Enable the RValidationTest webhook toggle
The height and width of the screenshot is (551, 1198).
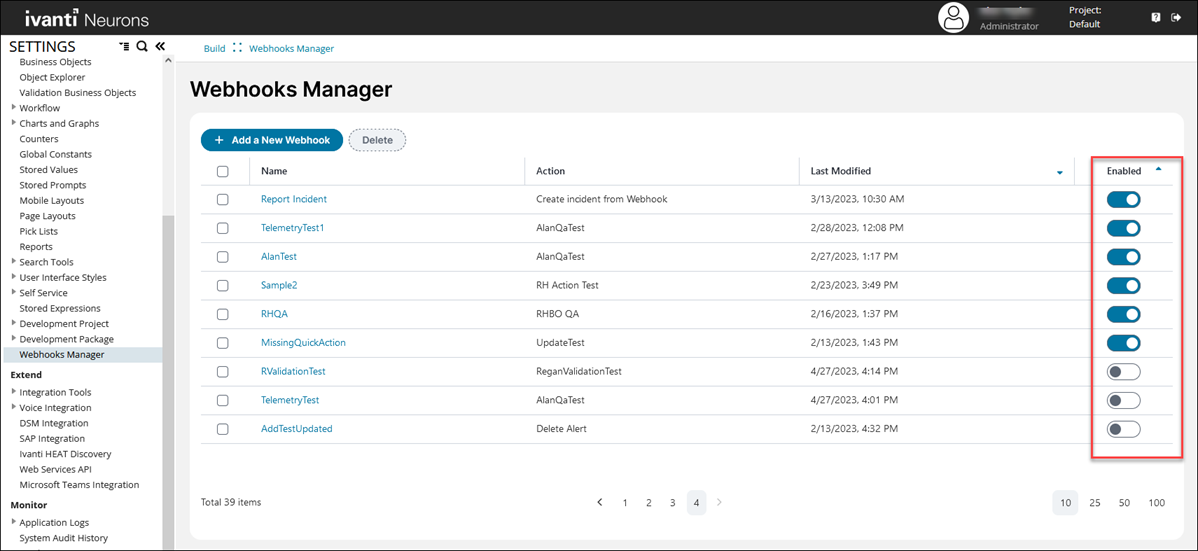[1123, 372]
